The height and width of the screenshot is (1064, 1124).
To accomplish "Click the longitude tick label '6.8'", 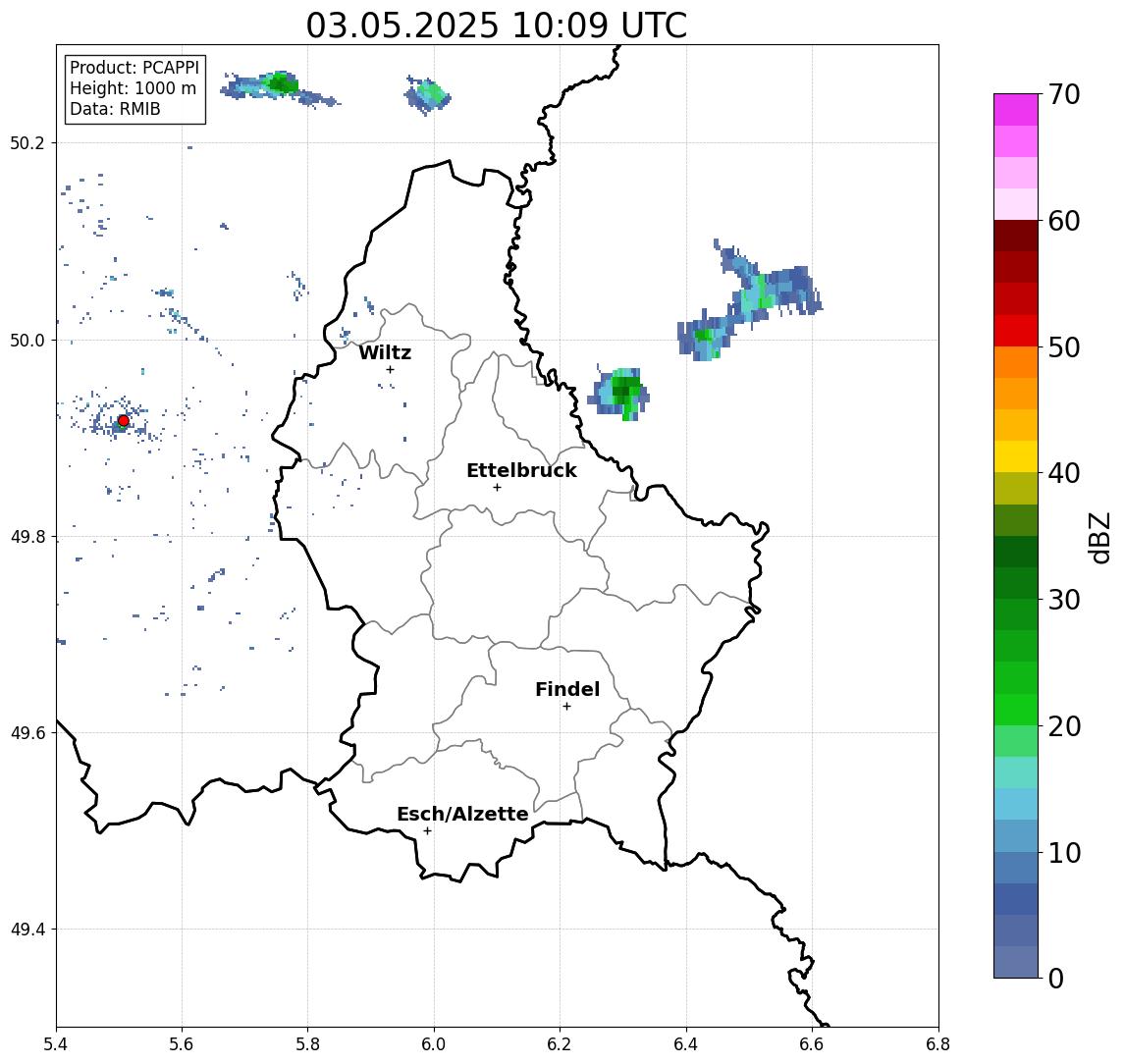I will click(937, 1044).
